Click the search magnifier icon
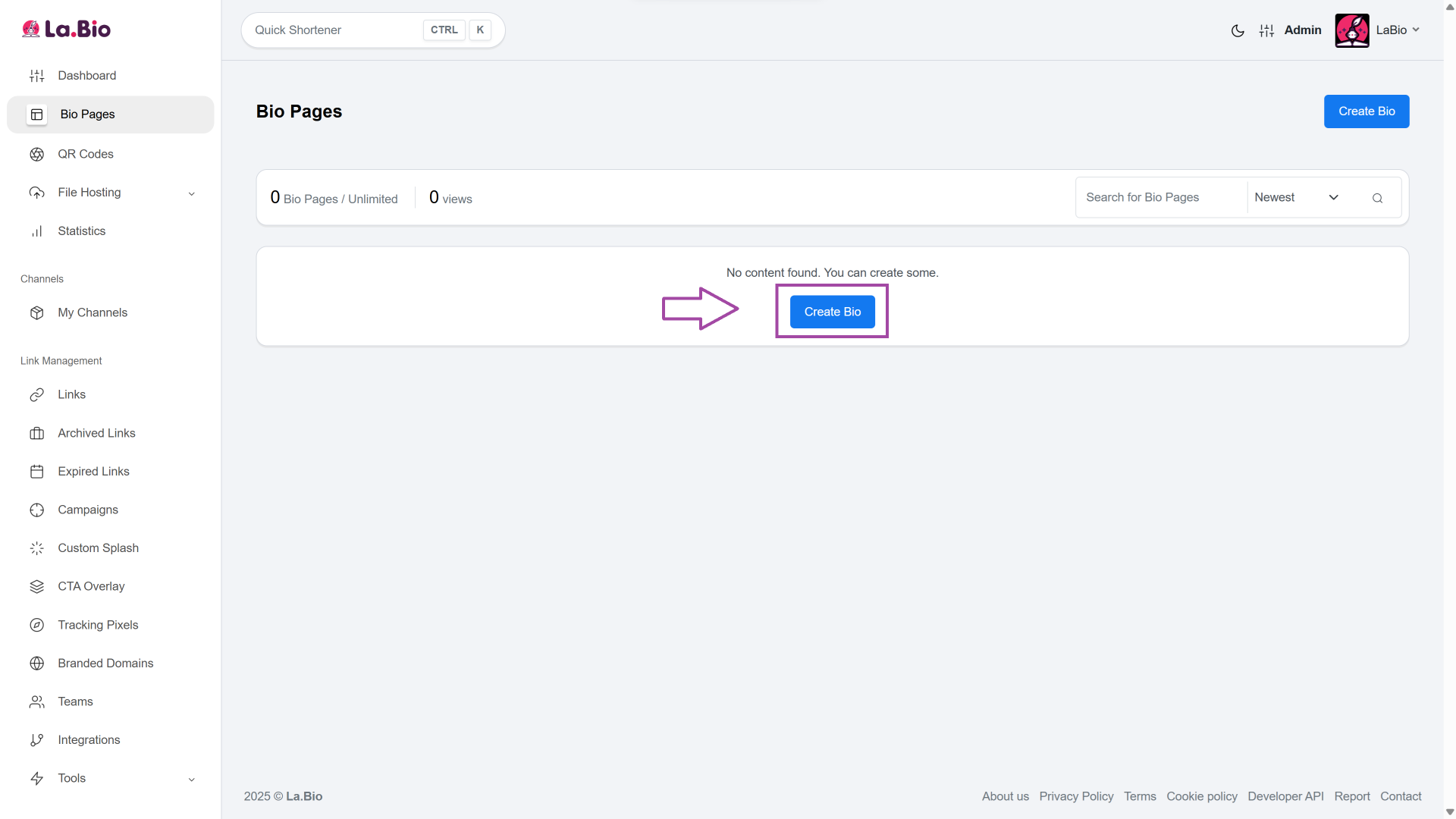 [1377, 198]
